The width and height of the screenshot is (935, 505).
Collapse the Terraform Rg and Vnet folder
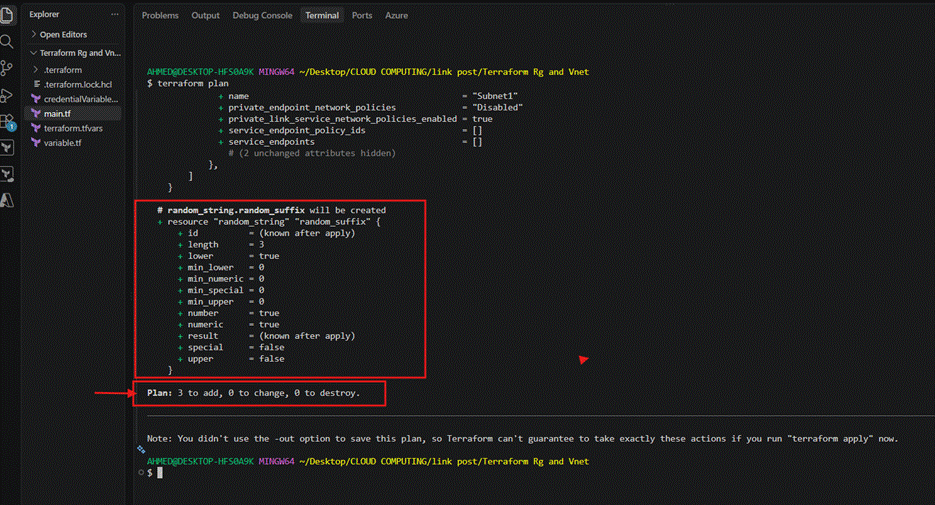[x=75, y=53]
